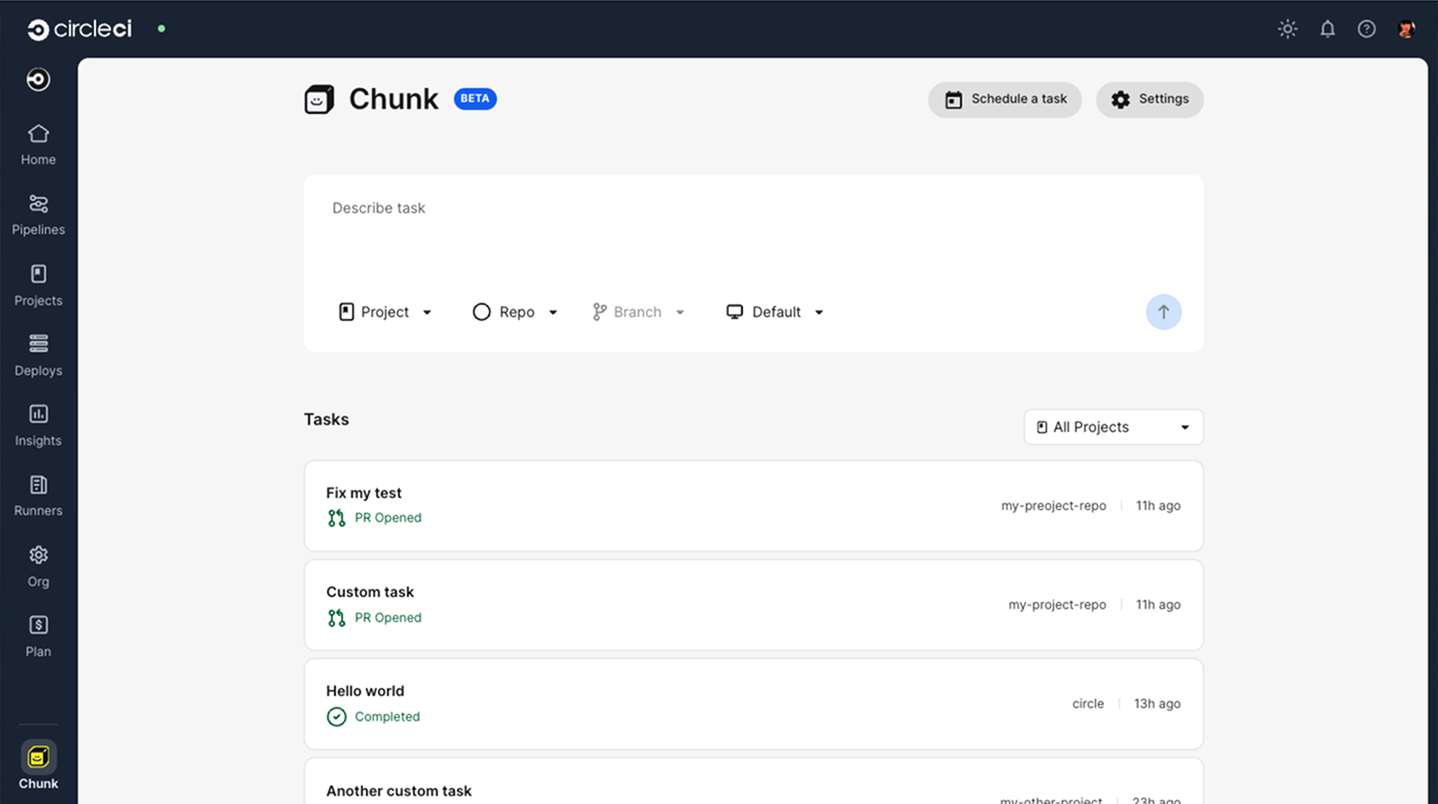Expand the Branch selector

tap(639, 311)
